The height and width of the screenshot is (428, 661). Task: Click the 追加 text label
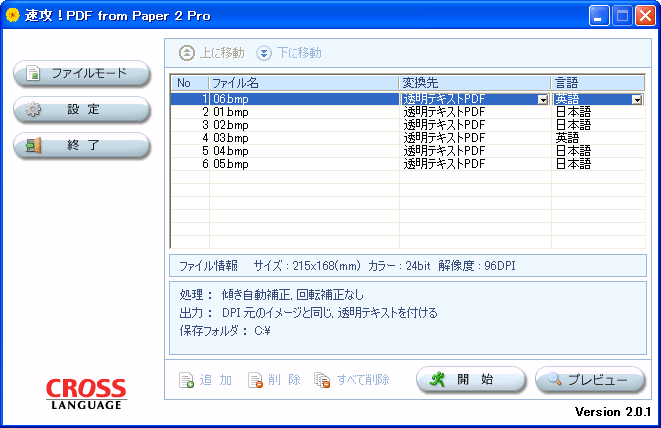(x=215, y=380)
